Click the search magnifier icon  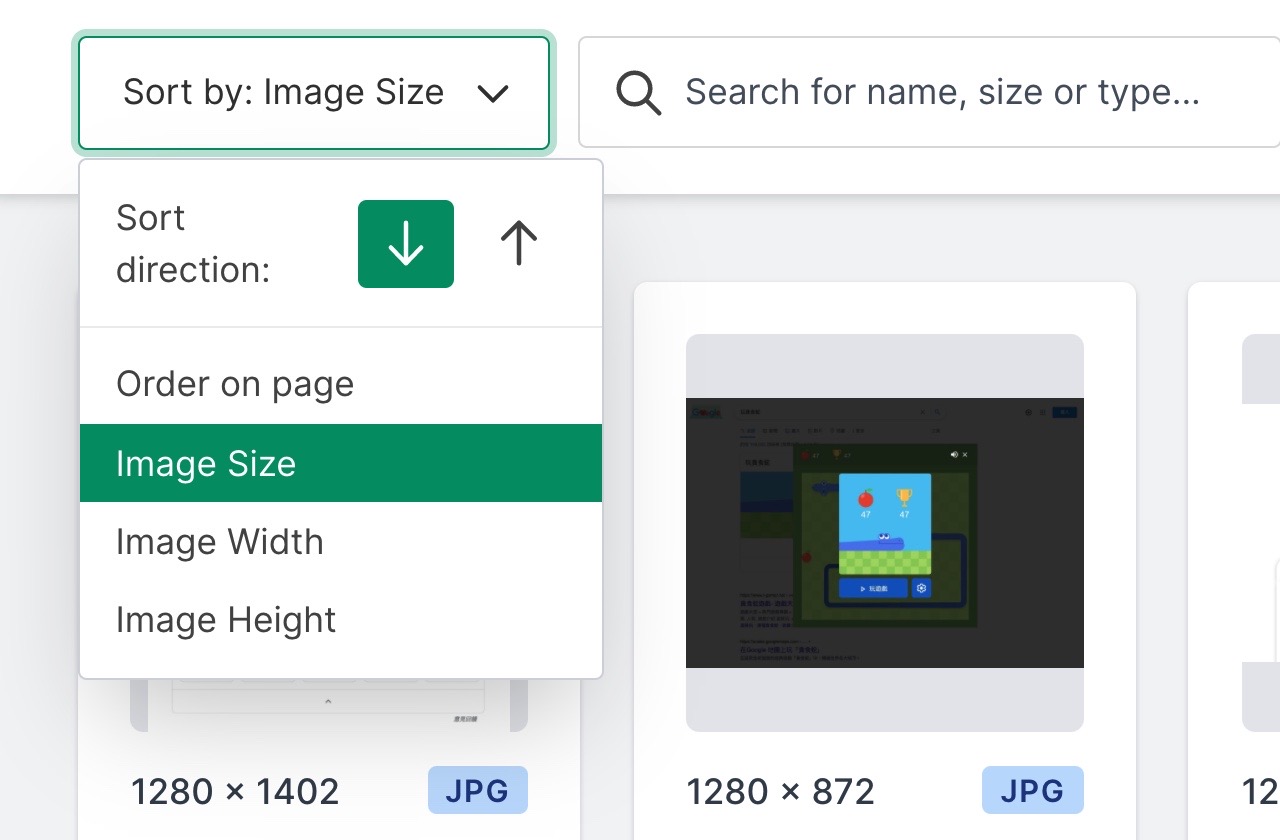coord(638,93)
